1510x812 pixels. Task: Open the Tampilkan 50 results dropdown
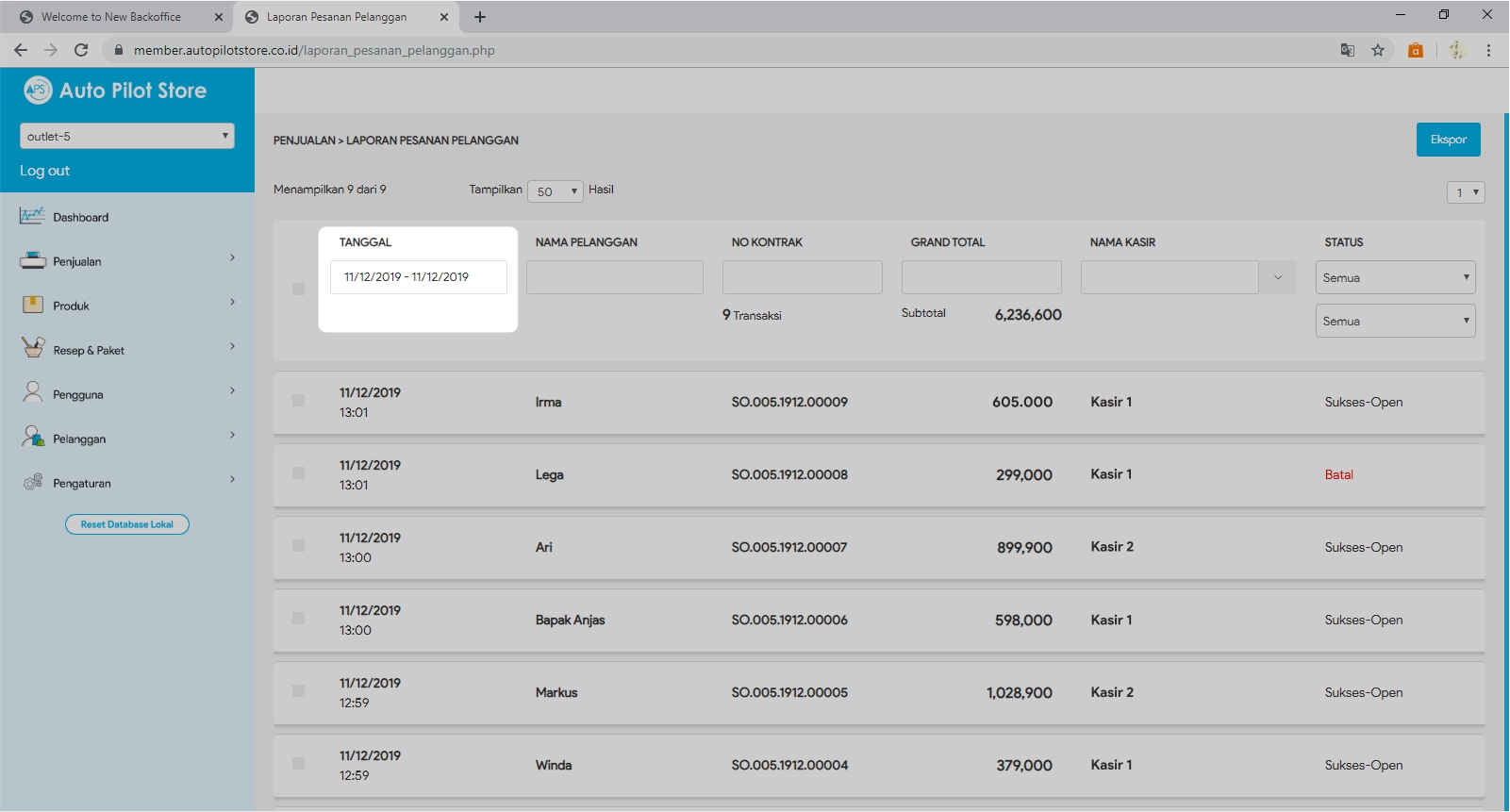556,191
